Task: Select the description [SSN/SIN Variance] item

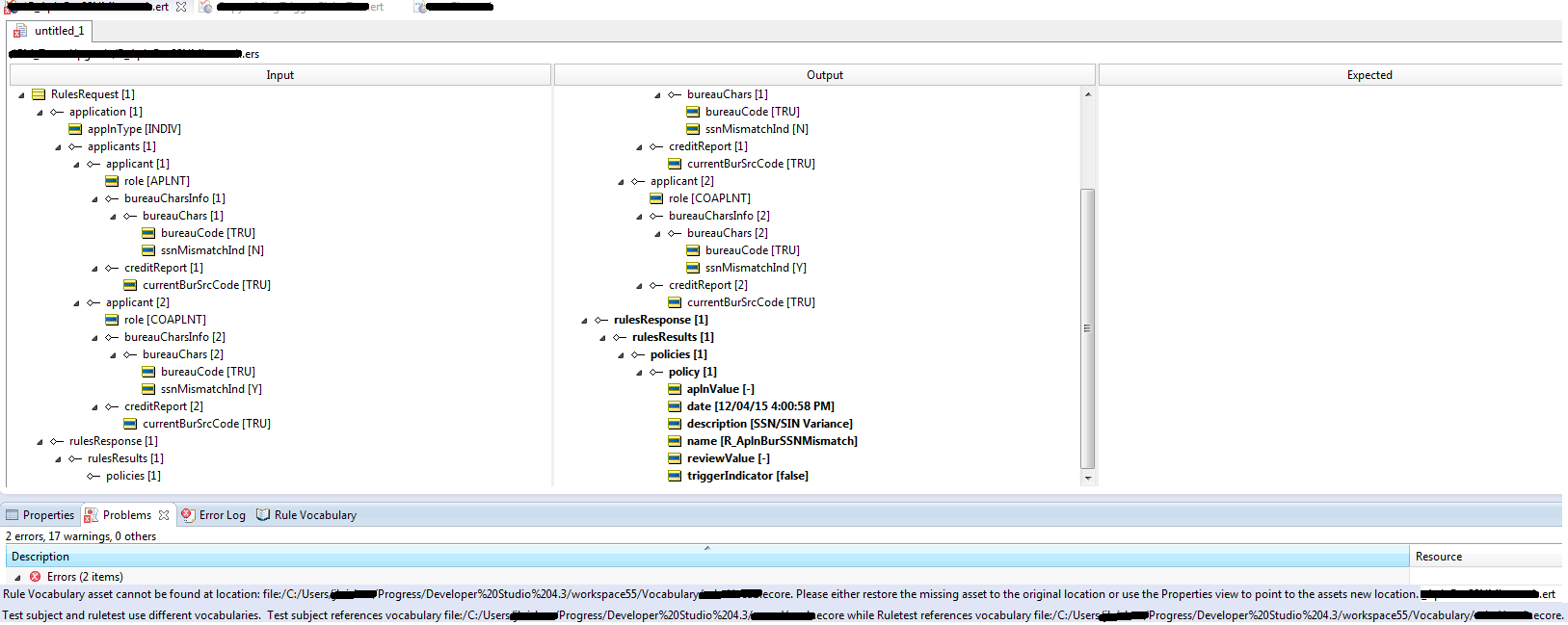Action: 769,424
